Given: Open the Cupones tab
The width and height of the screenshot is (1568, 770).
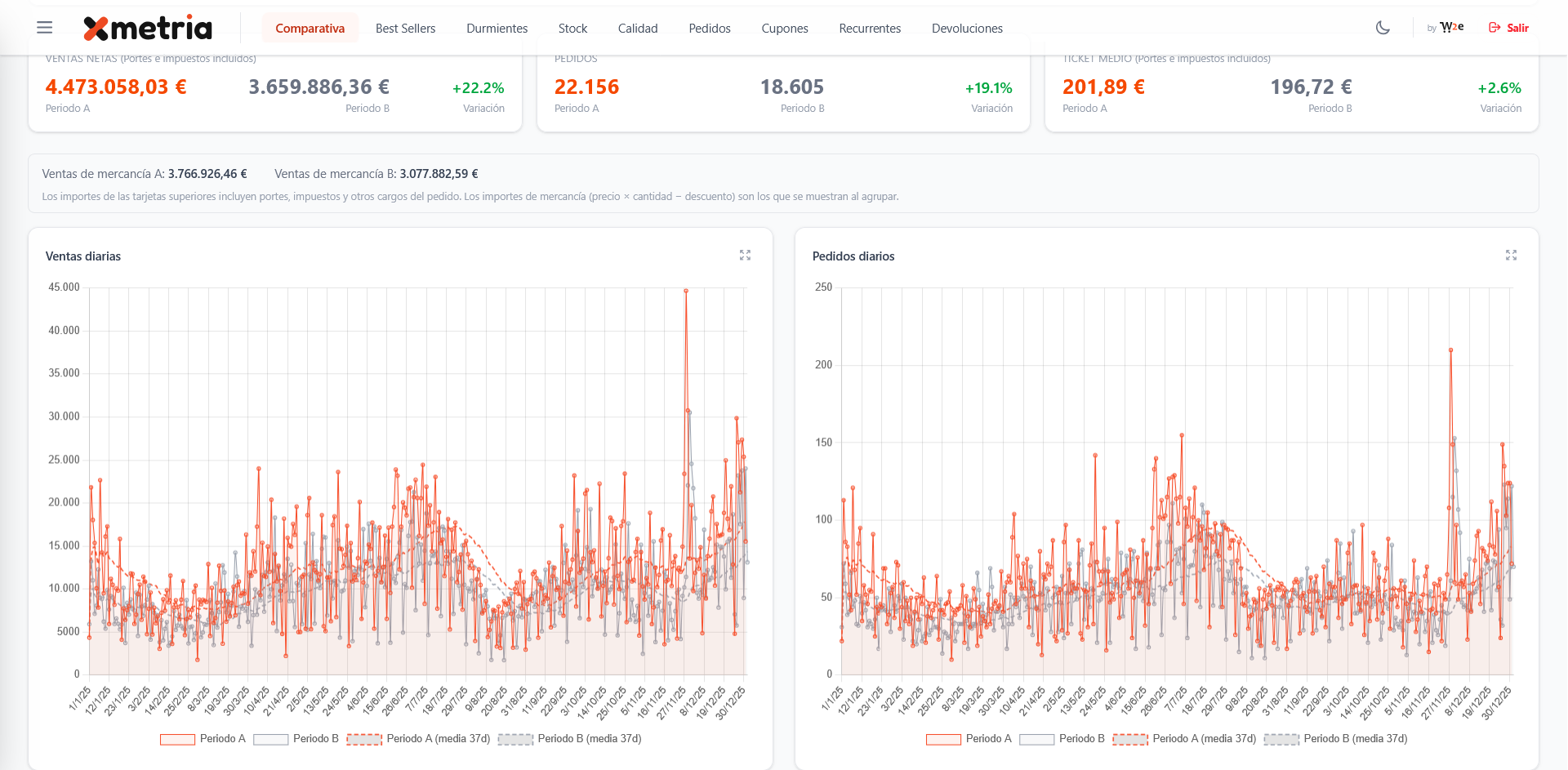Looking at the screenshot, I should click(x=784, y=29).
